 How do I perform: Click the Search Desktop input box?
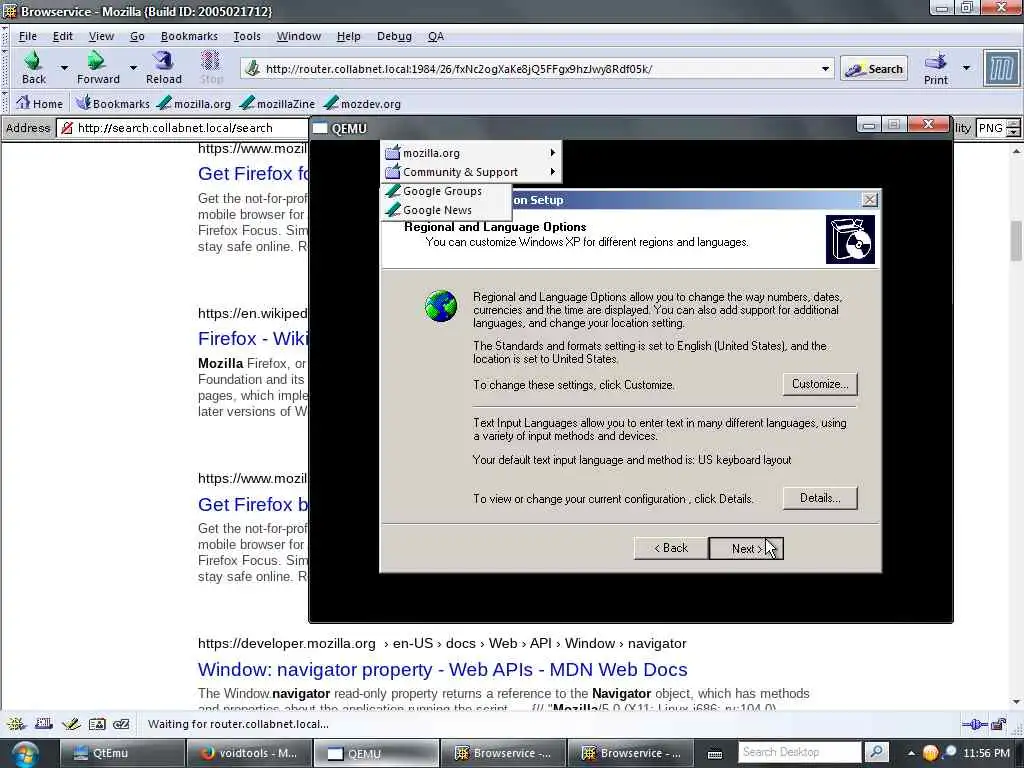tap(800, 752)
